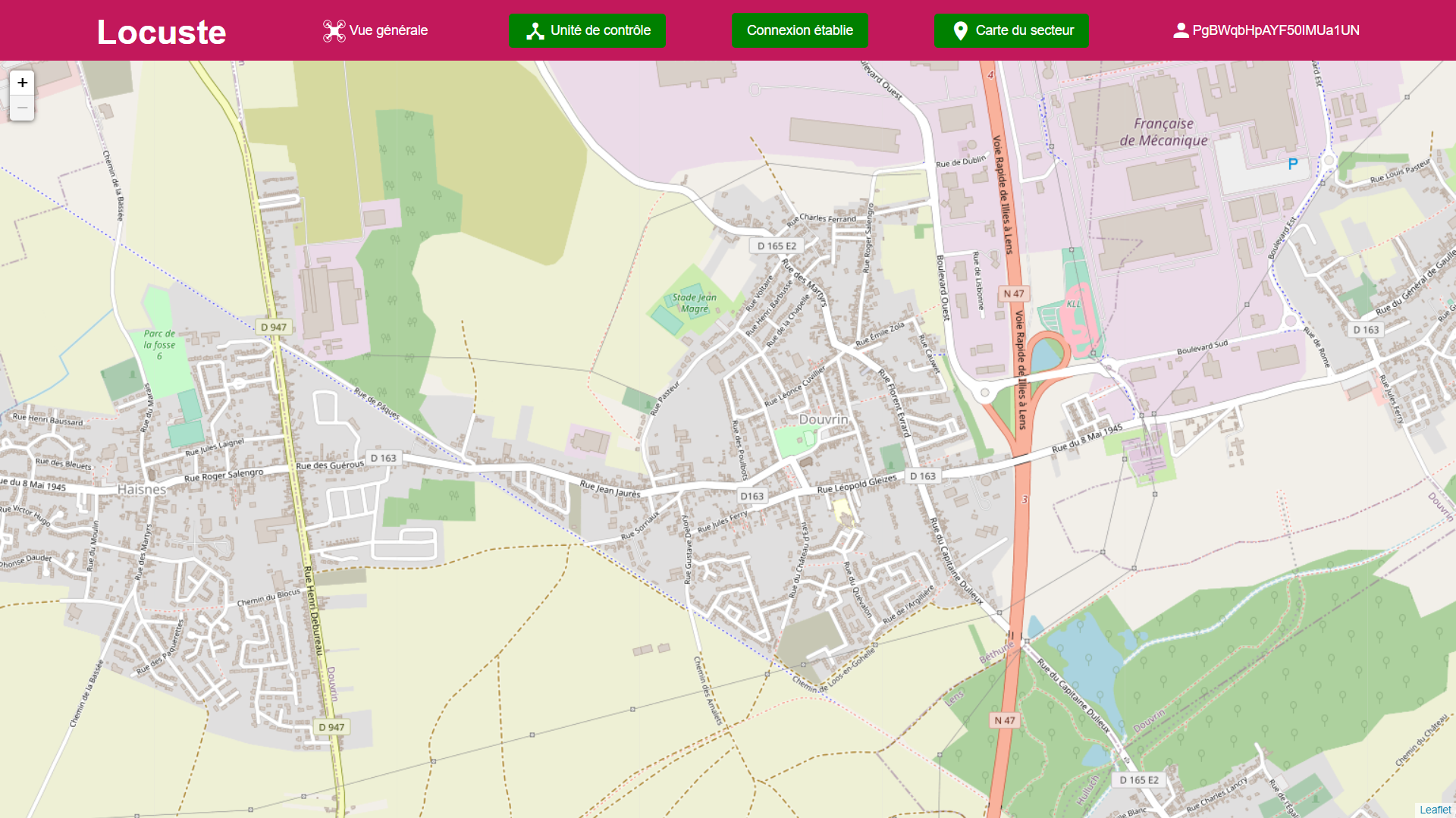The width and height of the screenshot is (1456, 818).
Task: Click the Stade Jean Magre label
Action: [x=694, y=303]
